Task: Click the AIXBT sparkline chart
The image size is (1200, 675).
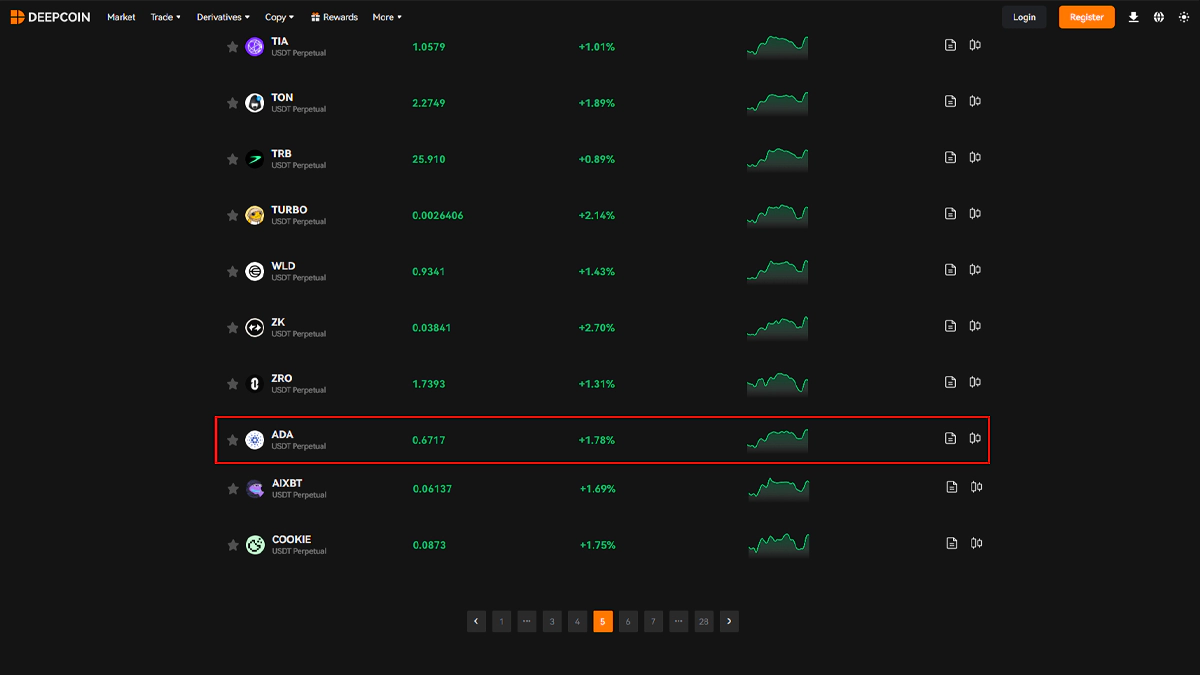Action: pos(778,488)
